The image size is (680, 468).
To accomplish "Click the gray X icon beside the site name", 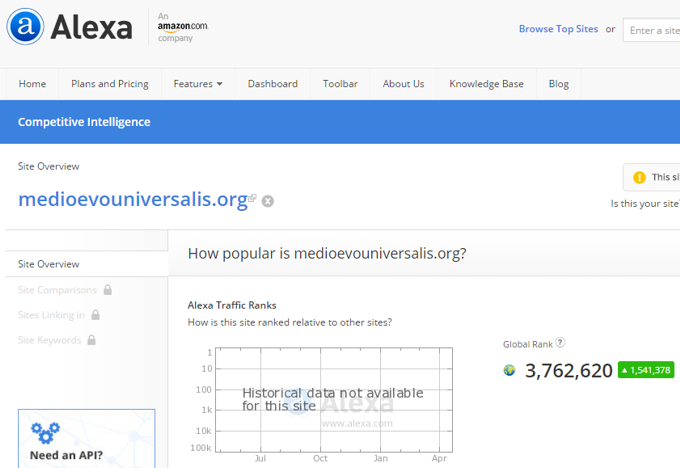I will pos(268,201).
